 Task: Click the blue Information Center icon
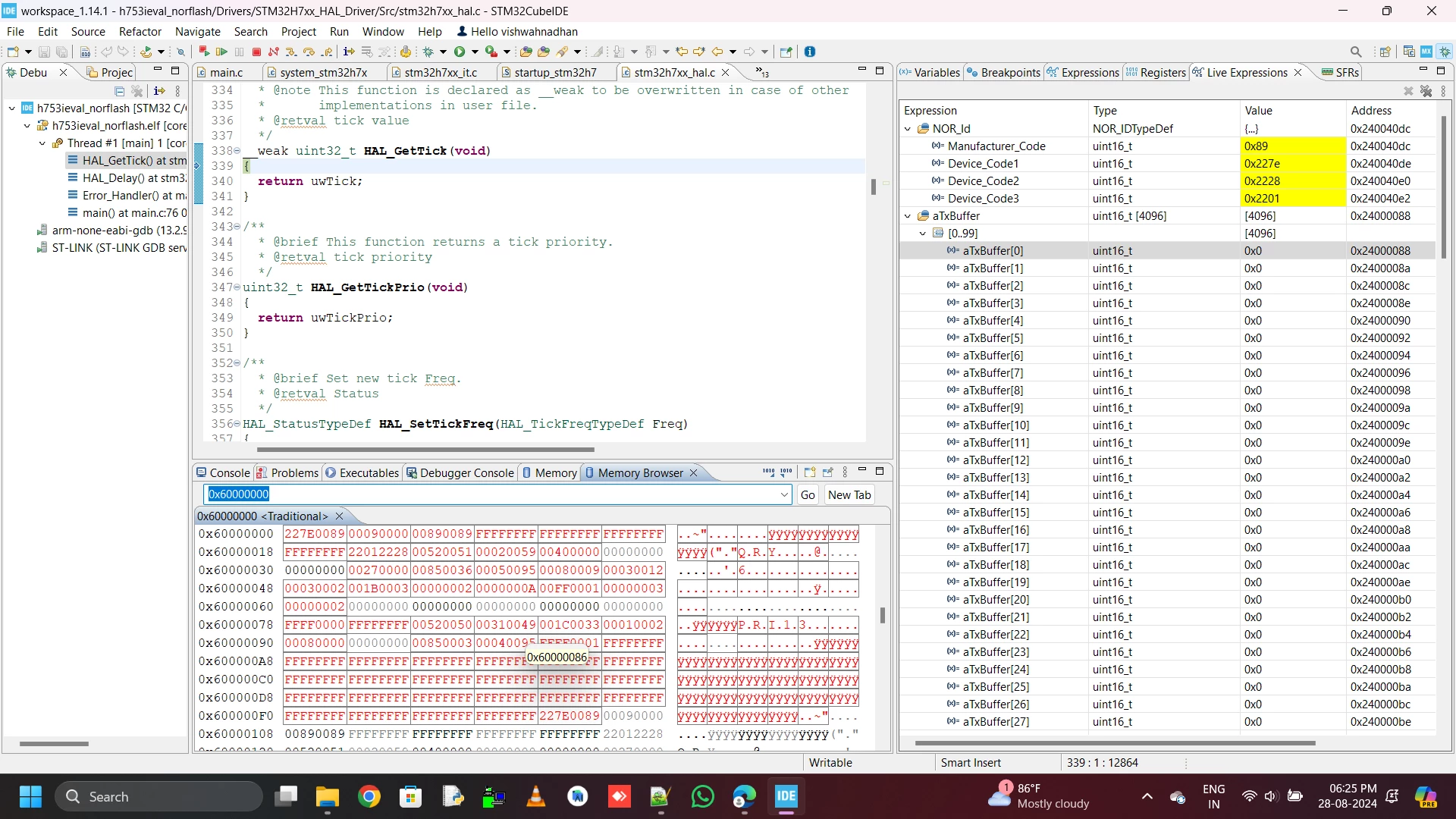coord(810,52)
